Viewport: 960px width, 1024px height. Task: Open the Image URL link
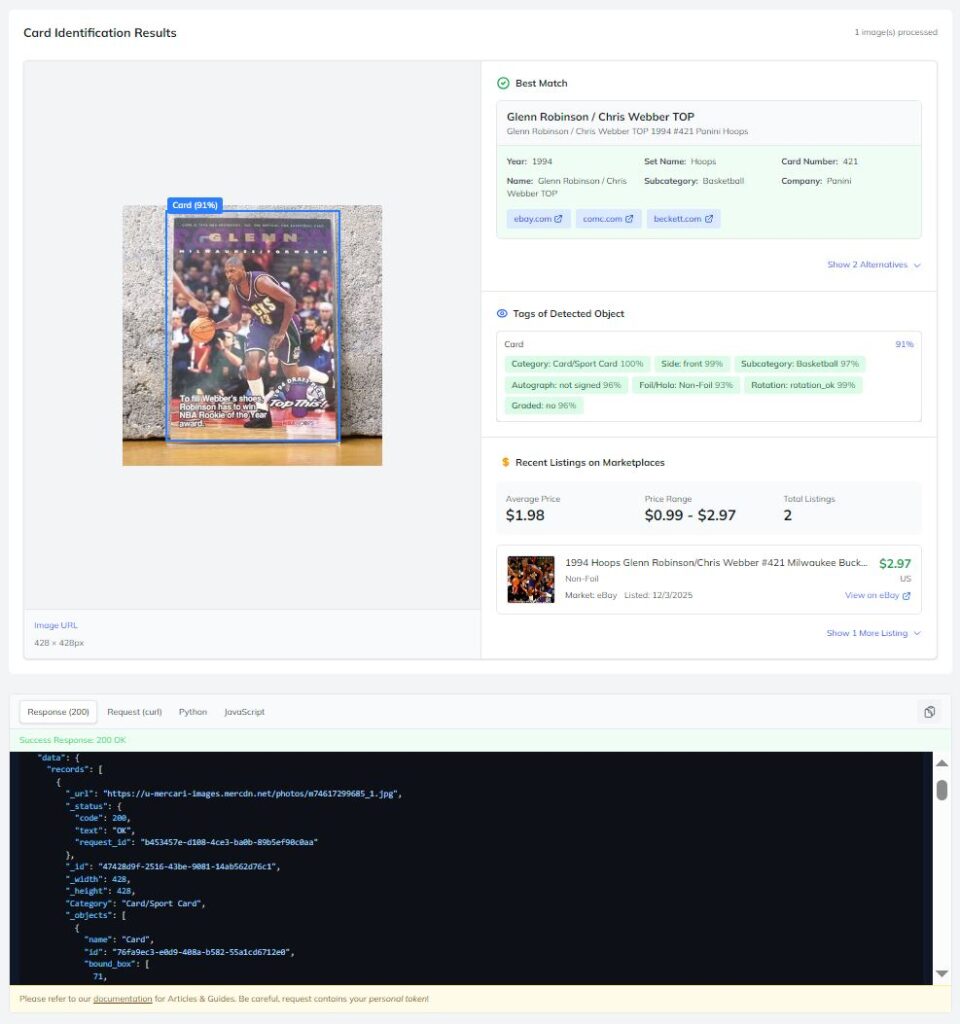coord(56,625)
